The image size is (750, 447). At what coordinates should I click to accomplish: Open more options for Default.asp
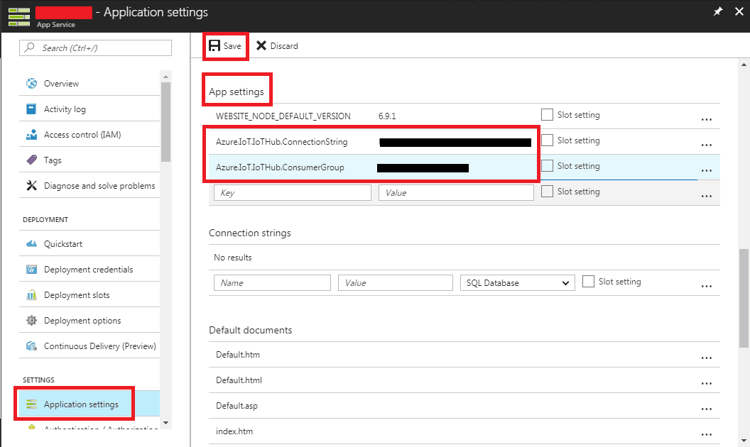706,409
